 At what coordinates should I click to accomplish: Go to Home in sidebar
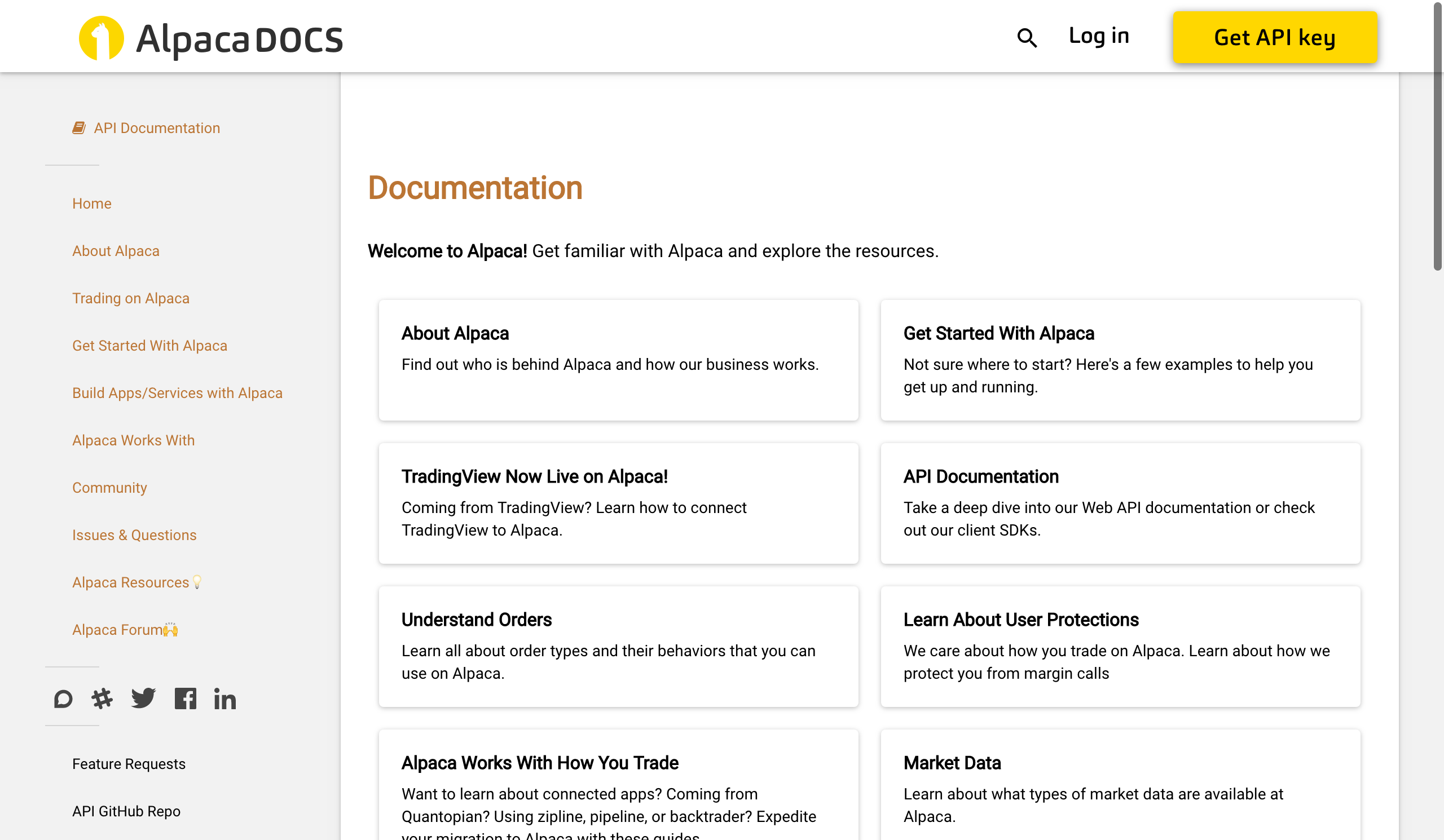click(x=92, y=204)
